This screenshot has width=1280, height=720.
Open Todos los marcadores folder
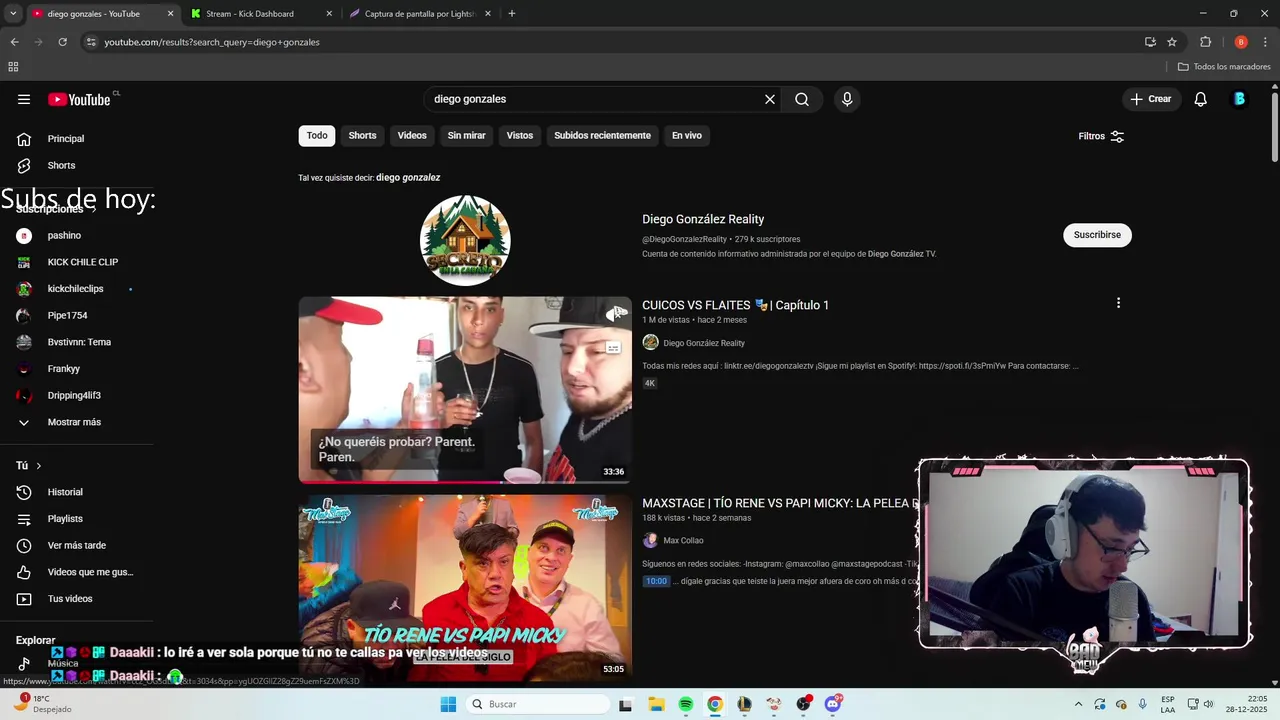(x=1224, y=67)
